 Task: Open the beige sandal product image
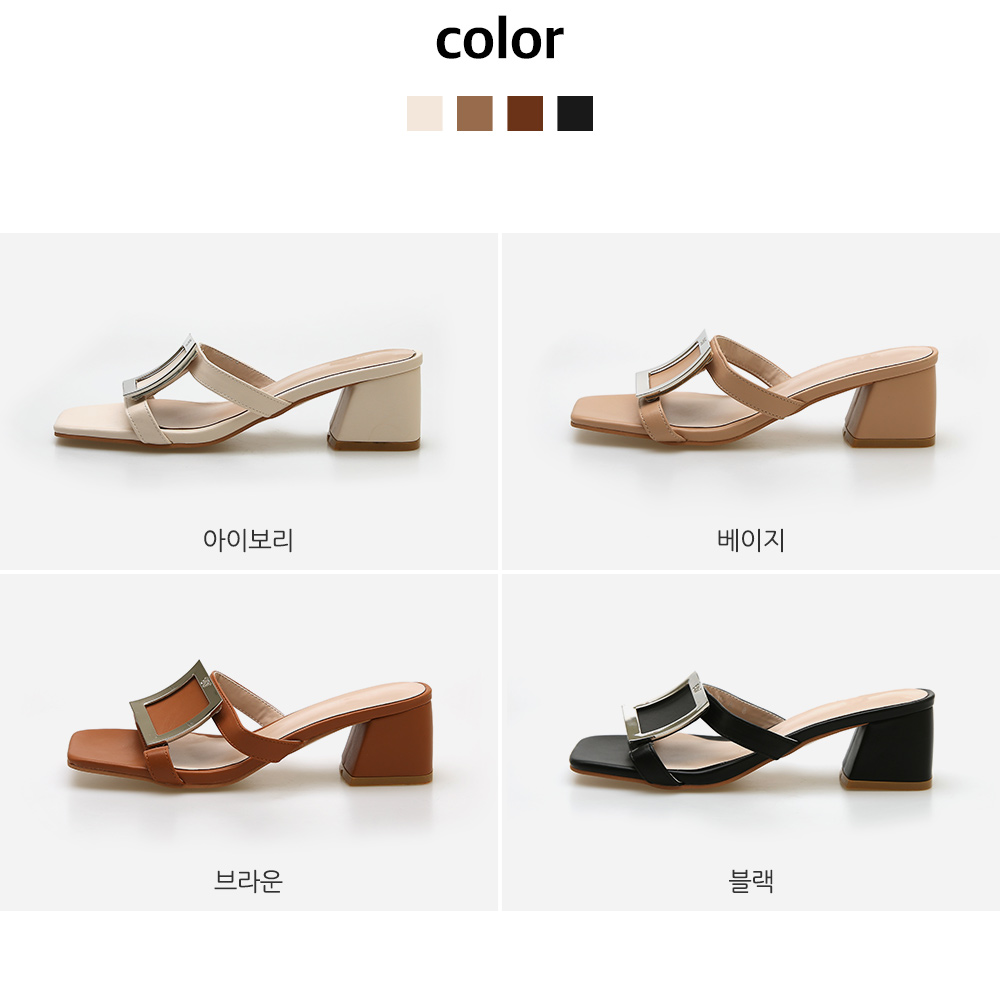coord(754,388)
